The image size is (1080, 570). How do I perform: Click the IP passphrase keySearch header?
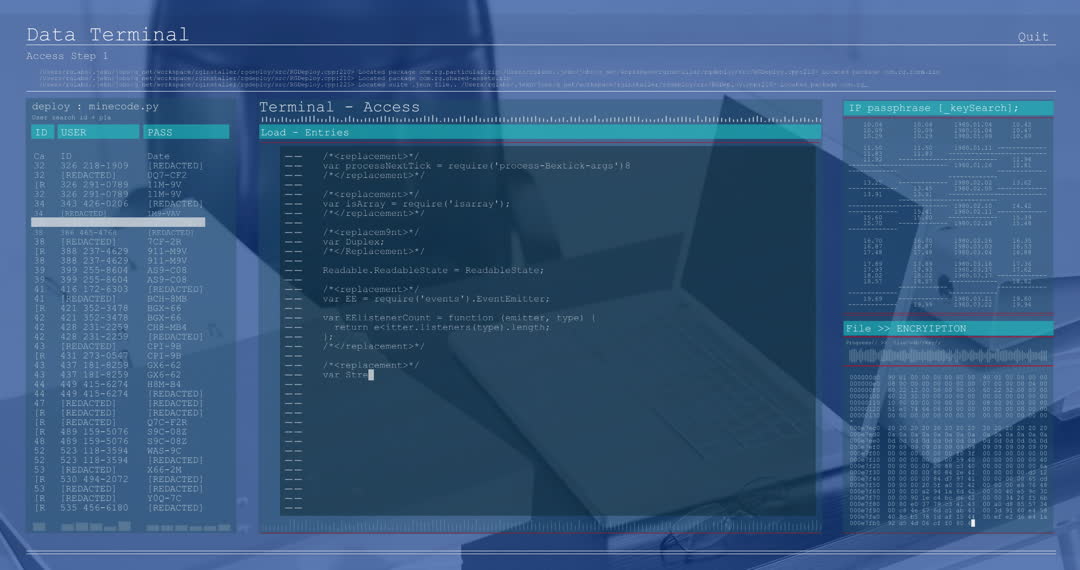(x=948, y=108)
